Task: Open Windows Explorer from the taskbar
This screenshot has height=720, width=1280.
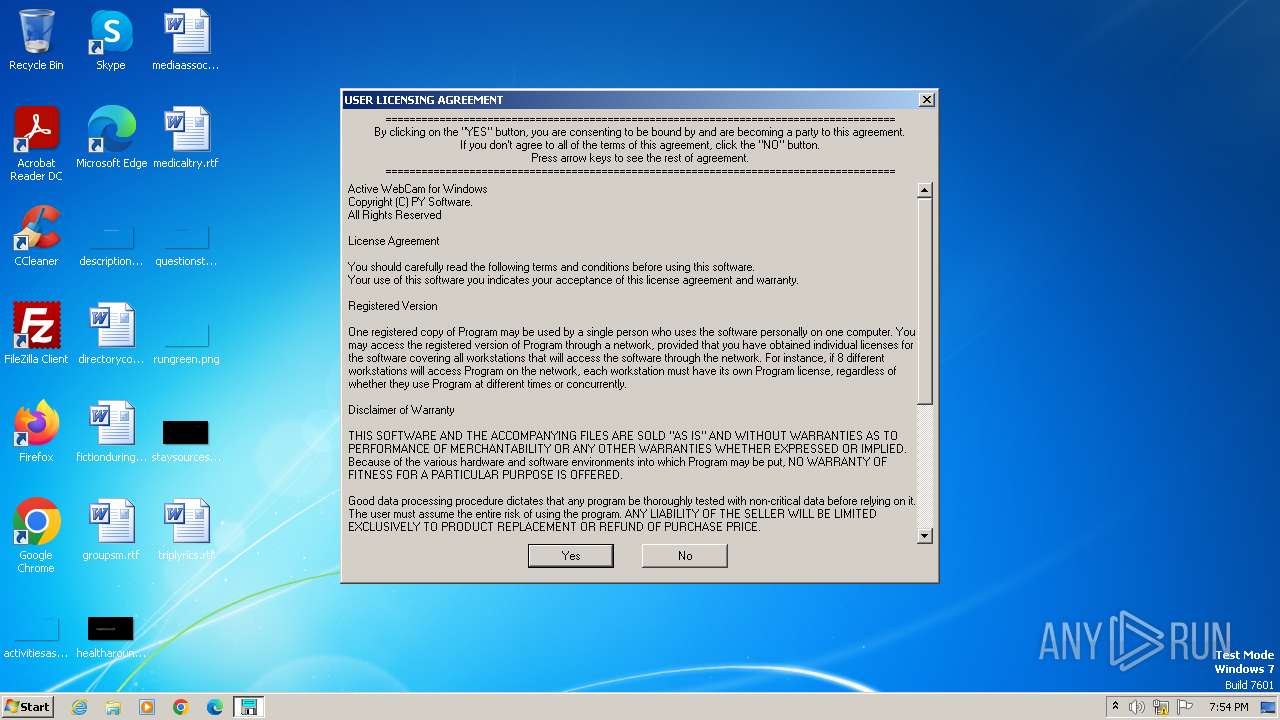Action: coord(113,706)
